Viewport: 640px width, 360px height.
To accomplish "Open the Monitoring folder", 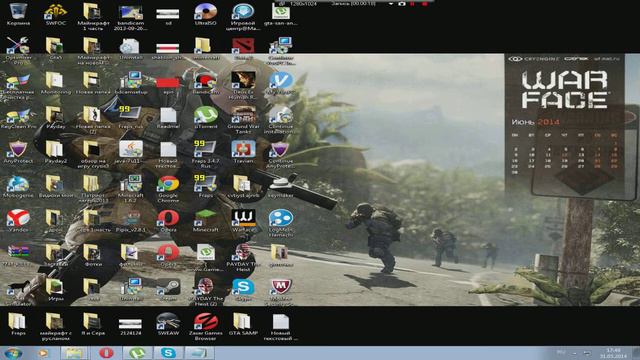I will [x=55, y=82].
